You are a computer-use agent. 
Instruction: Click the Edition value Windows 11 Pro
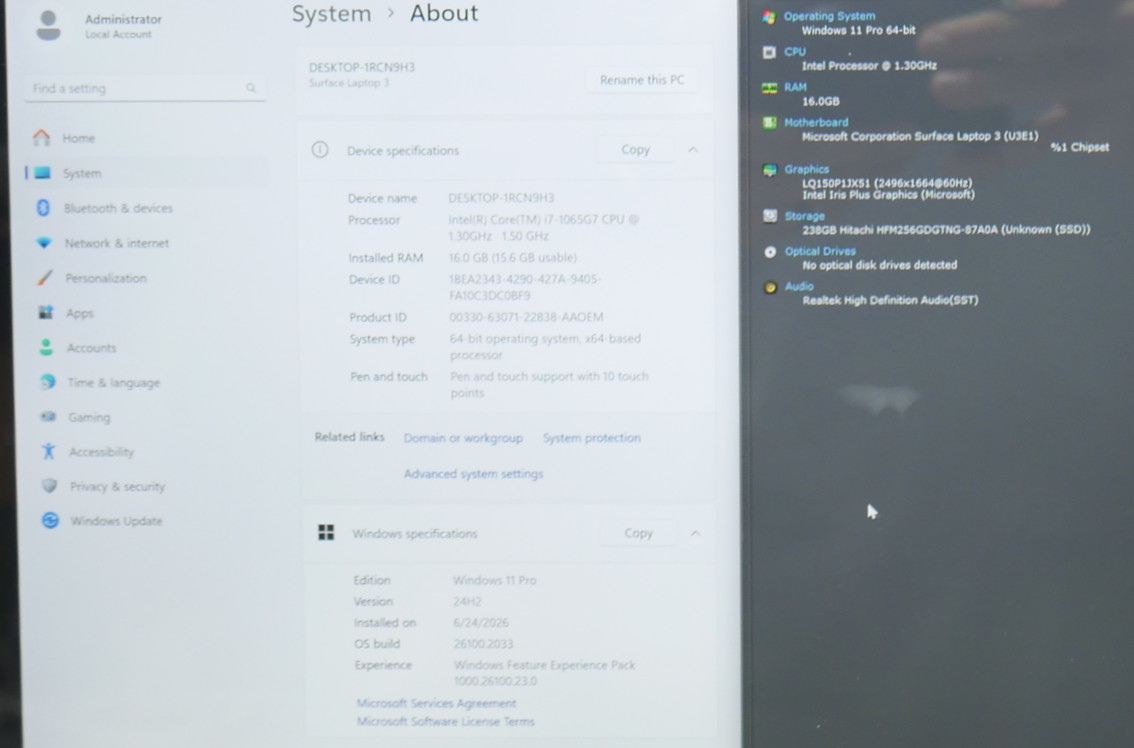point(495,580)
